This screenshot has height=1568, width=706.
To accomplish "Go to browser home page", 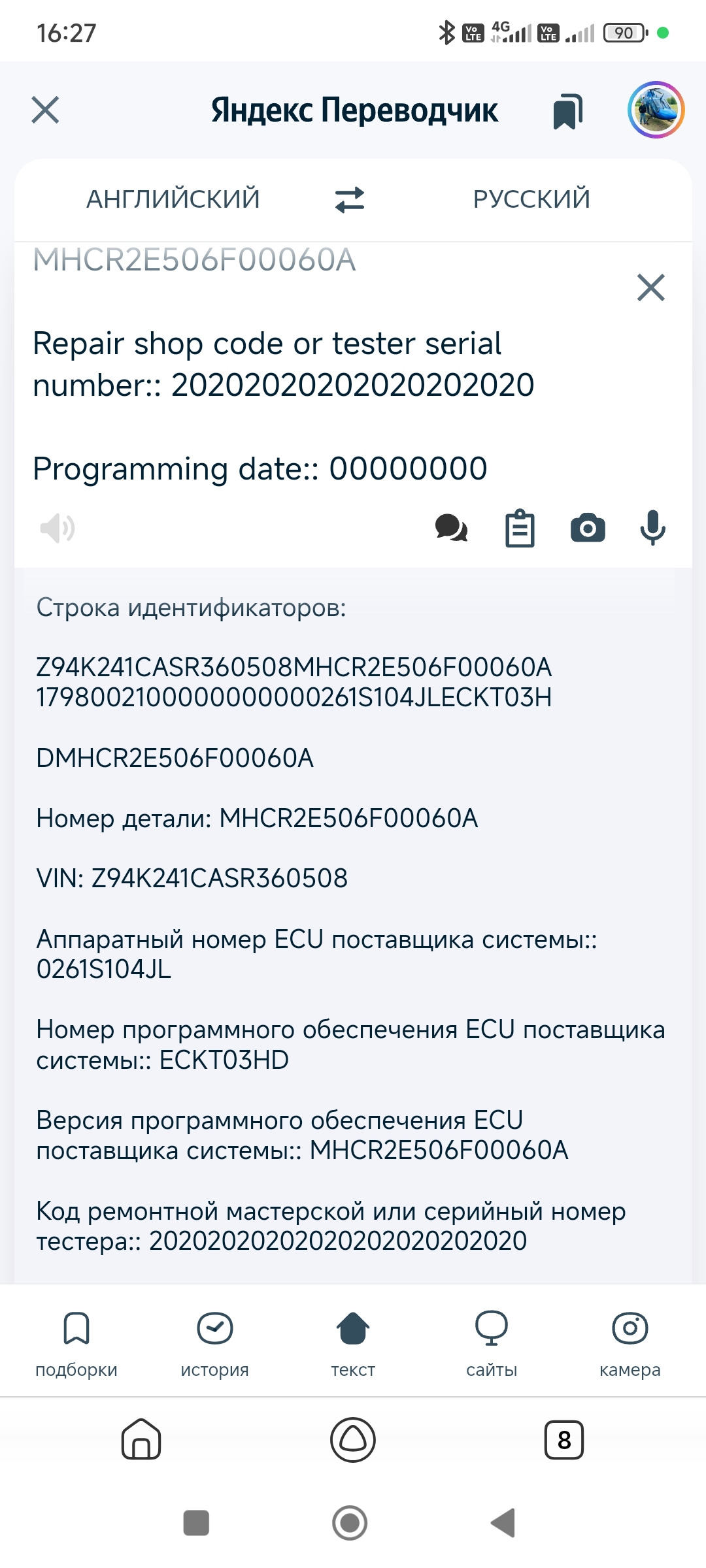I will coord(141,1439).
